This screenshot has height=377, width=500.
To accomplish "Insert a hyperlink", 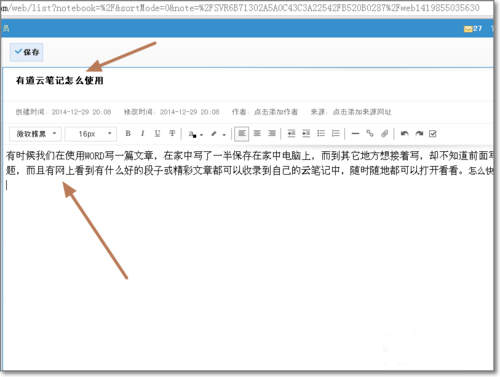I will click(370, 134).
